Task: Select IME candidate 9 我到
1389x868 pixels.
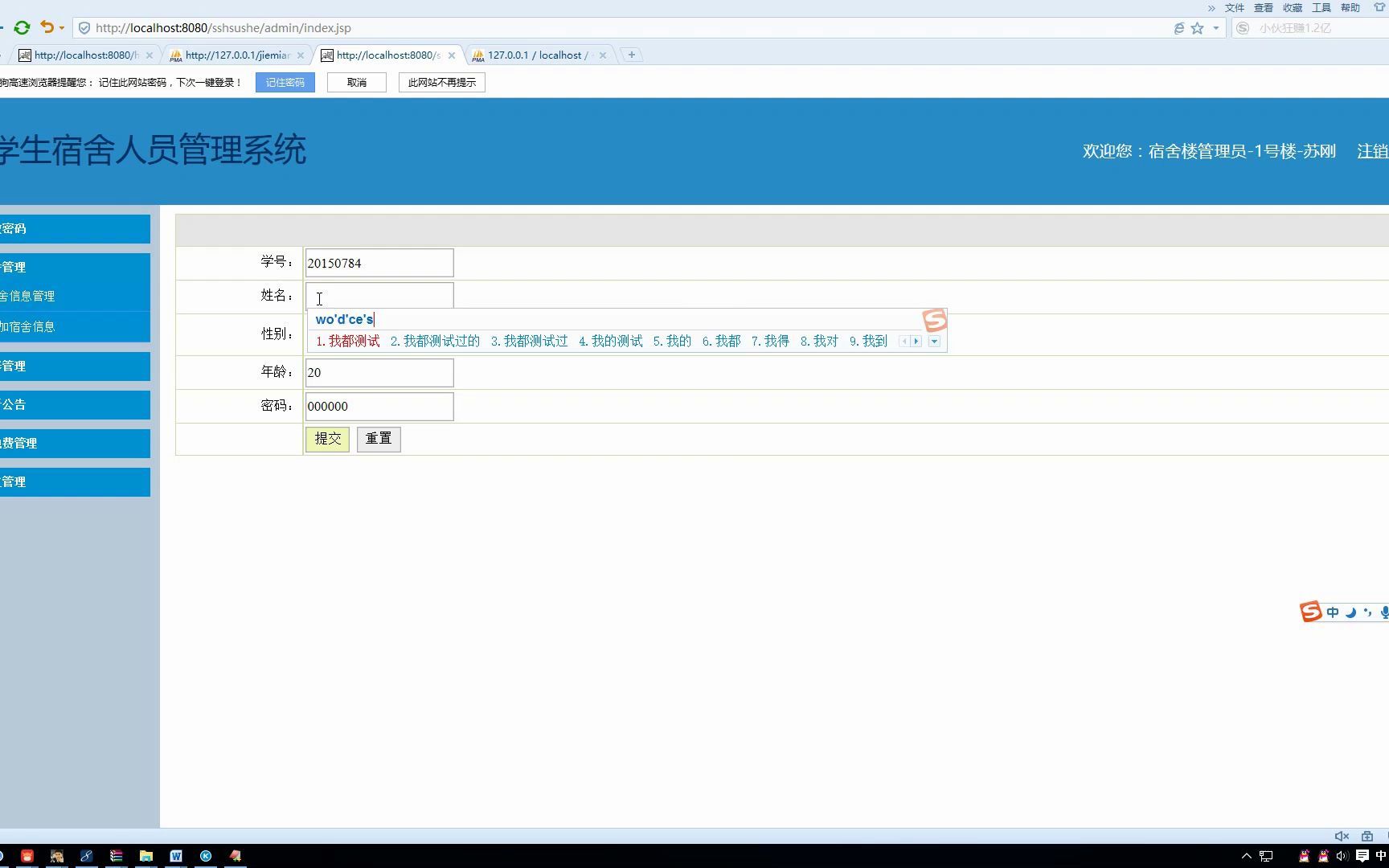Action: [x=868, y=342]
